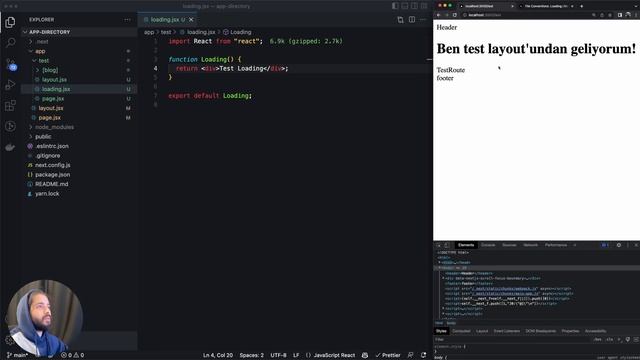Select loading.jsx in the file tree

click(x=79, y=89)
